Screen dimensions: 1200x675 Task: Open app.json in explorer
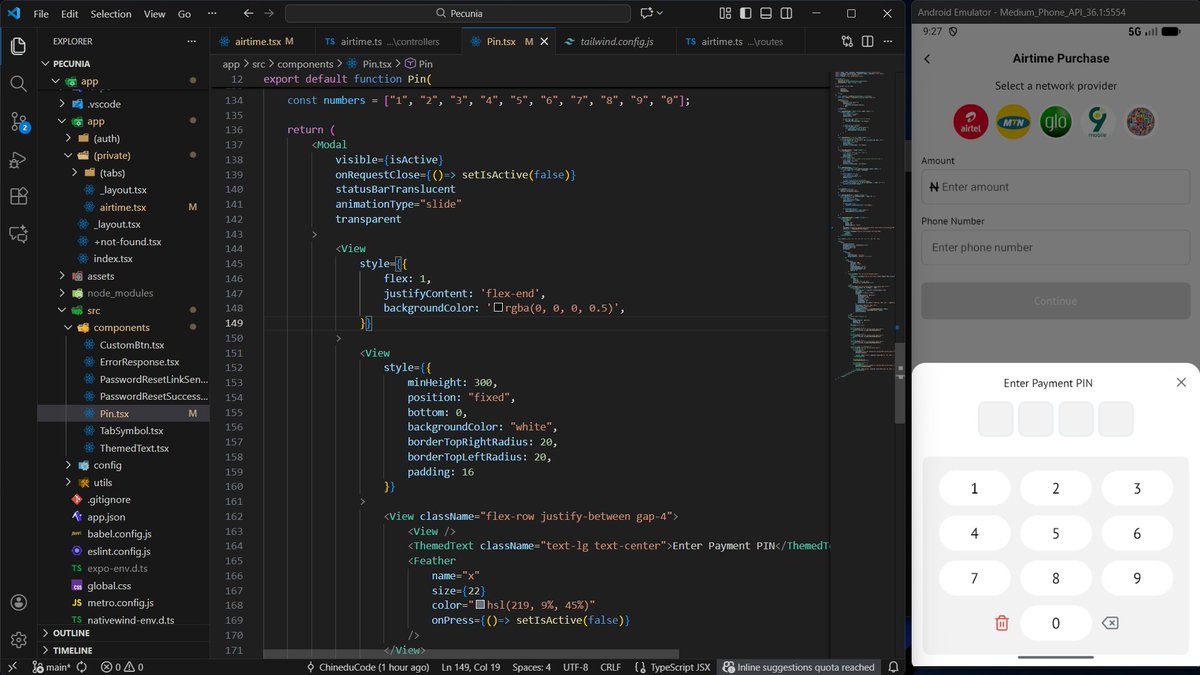(x=106, y=517)
